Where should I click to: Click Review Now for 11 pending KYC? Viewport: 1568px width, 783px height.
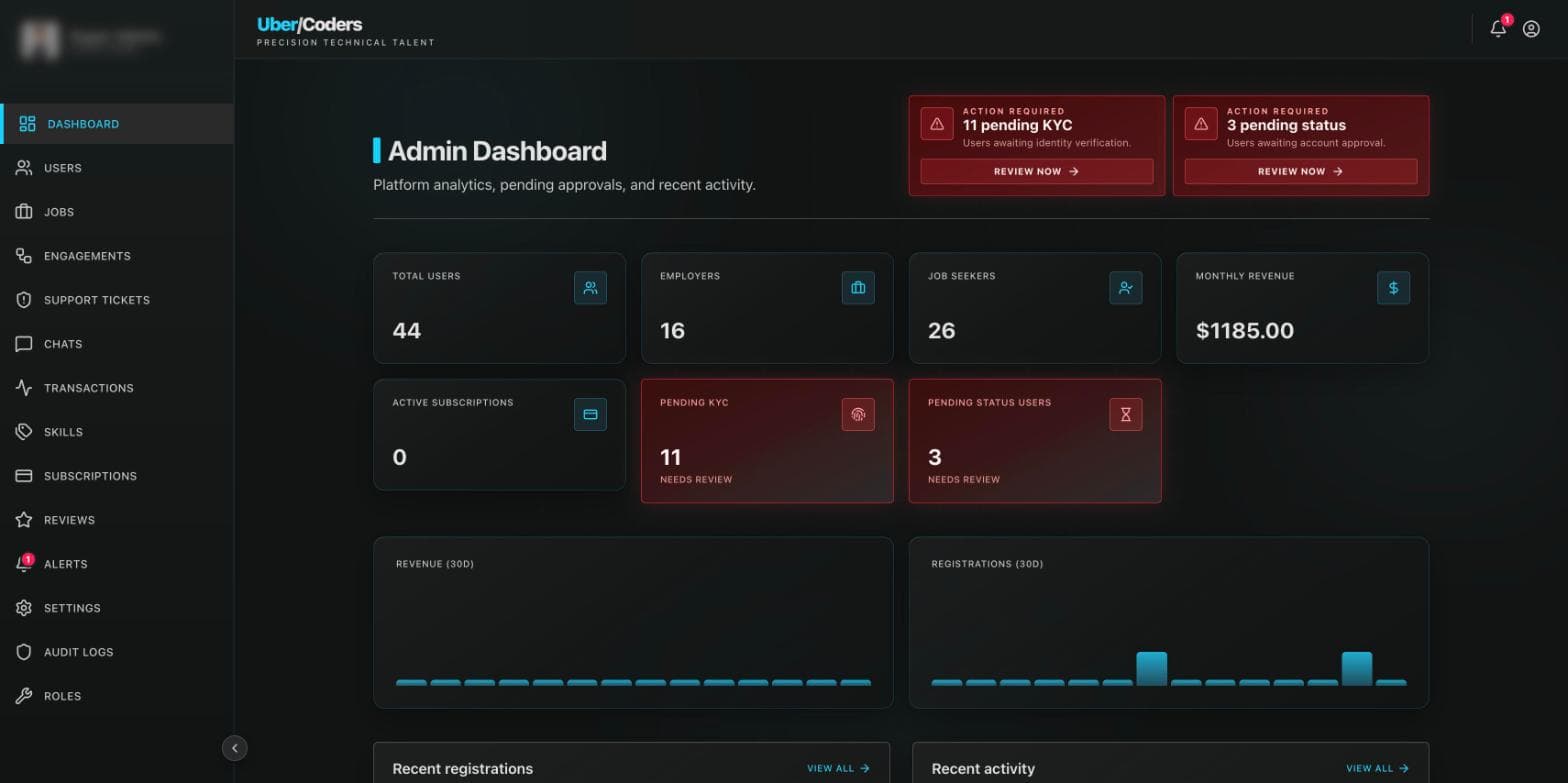1037,171
